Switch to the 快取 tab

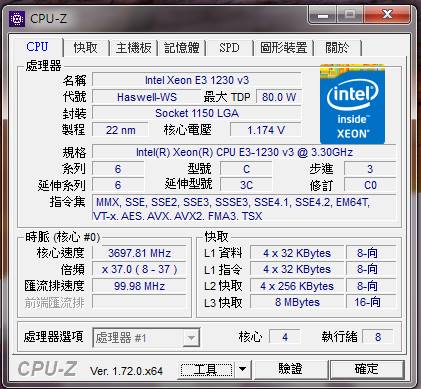(x=86, y=47)
